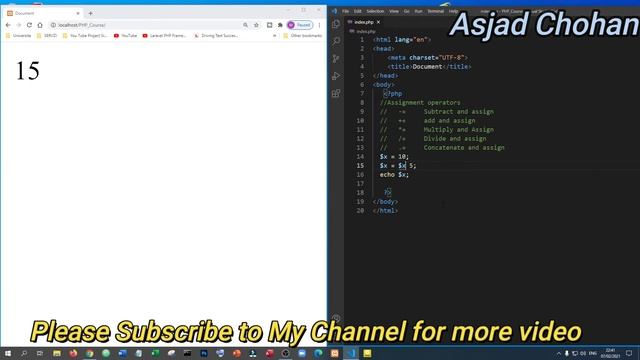
Task: Show hidden system tray icons
Action: pos(558,353)
